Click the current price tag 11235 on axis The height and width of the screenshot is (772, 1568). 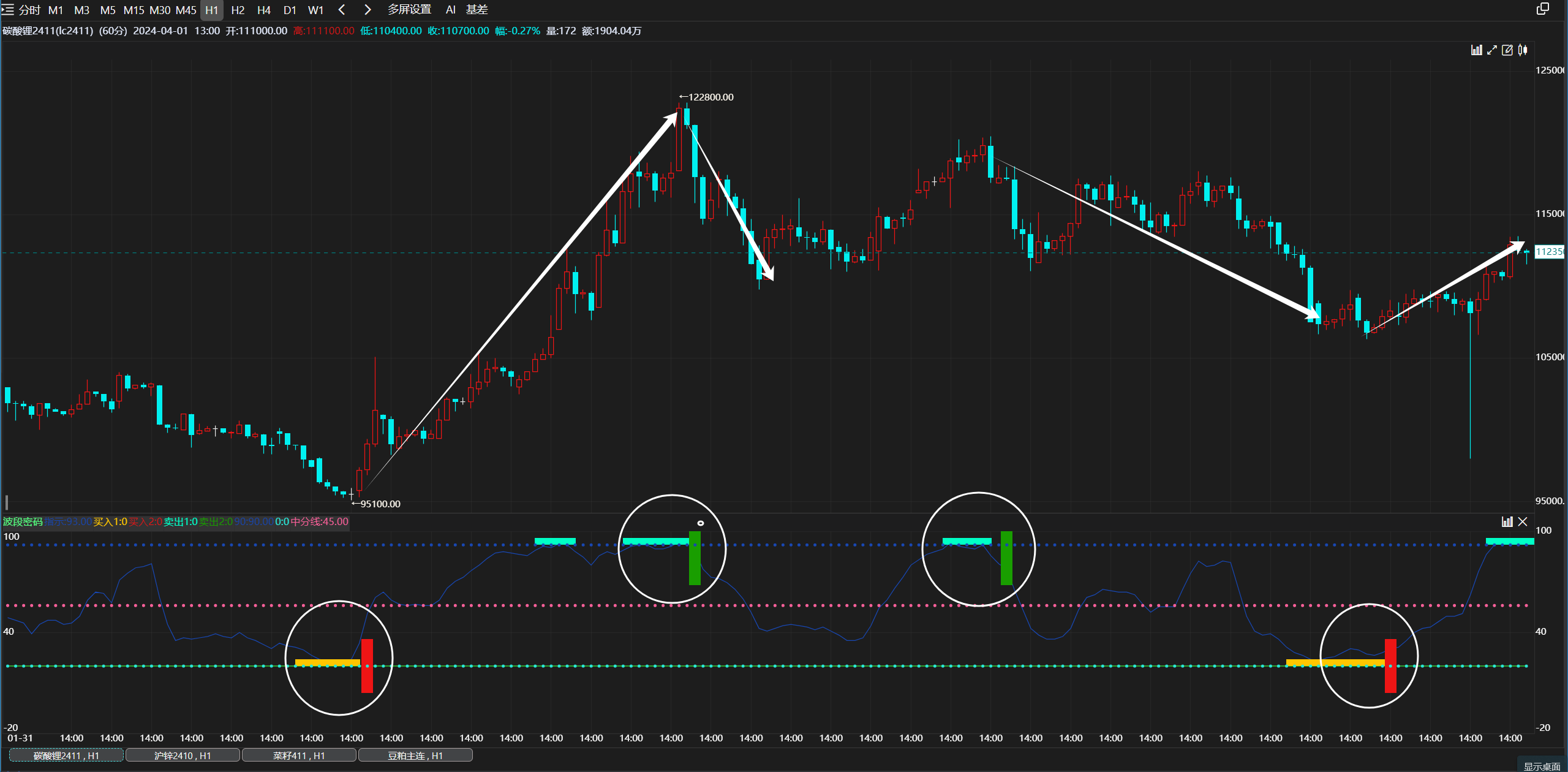[x=1550, y=252]
